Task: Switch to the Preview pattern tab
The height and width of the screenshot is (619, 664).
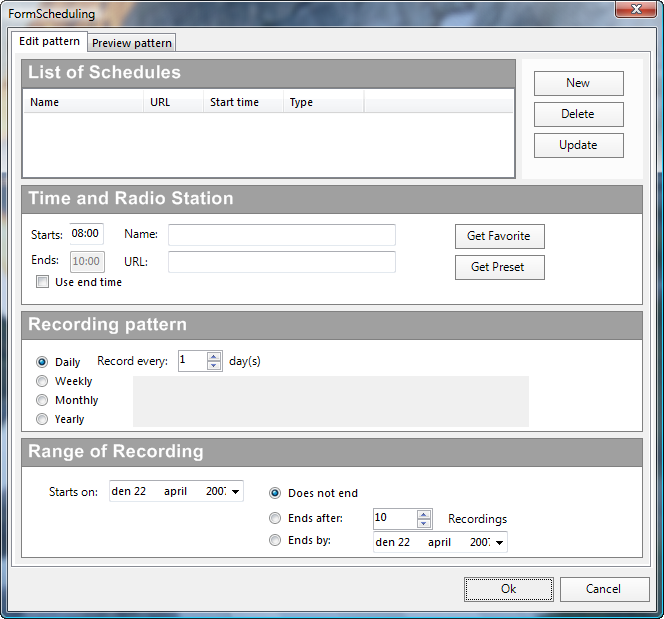Action: 132,43
